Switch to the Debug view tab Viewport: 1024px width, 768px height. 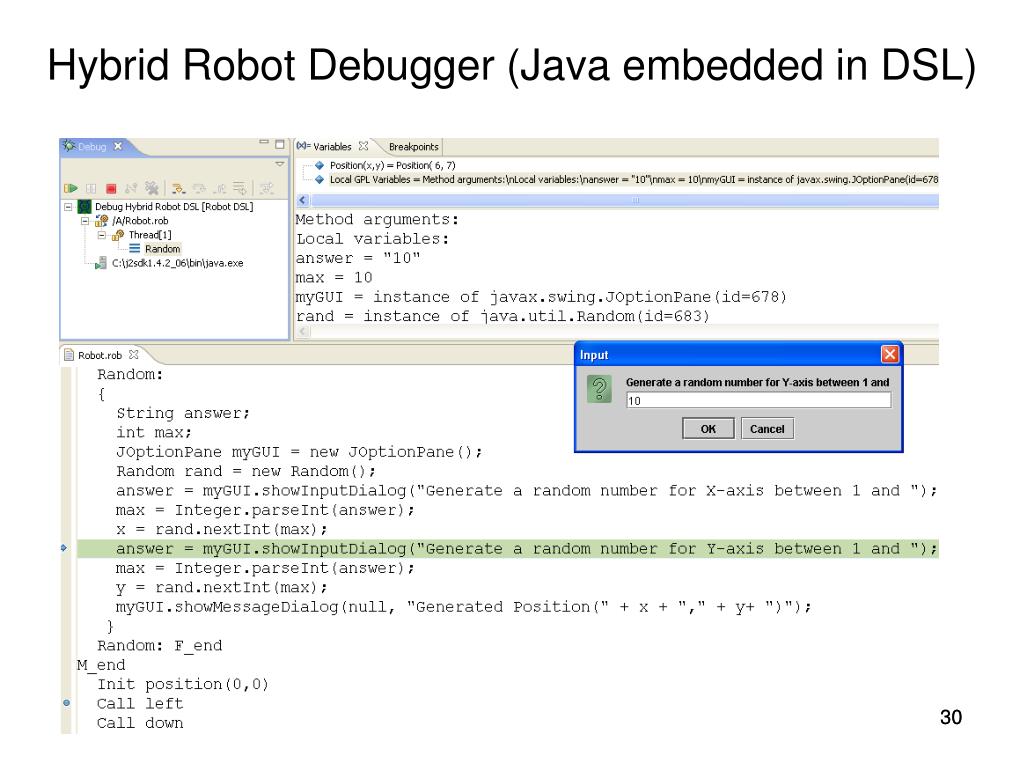pyautogui.click(x=92, y=147)
